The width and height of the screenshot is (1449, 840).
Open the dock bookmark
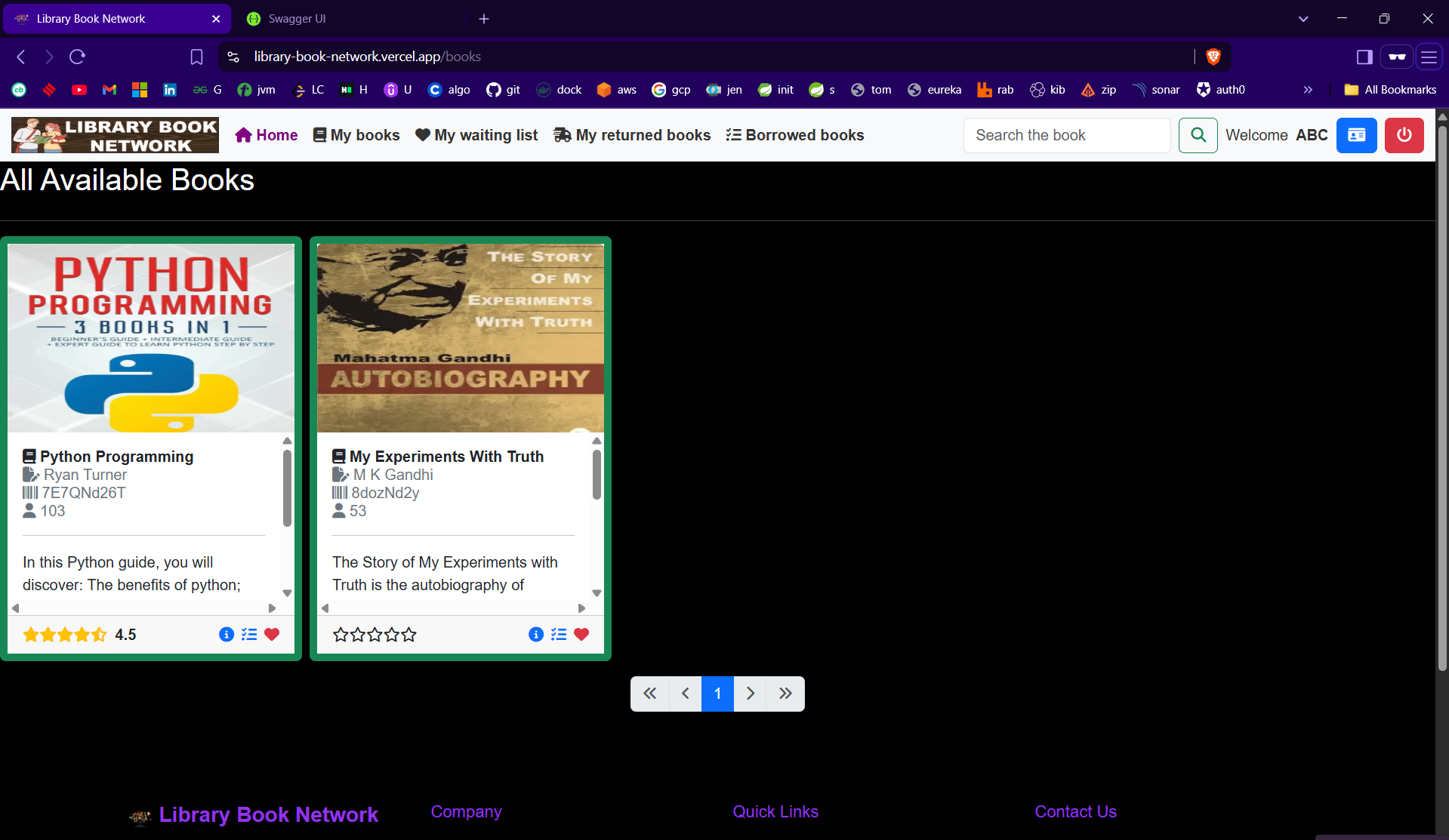[560, 90]
